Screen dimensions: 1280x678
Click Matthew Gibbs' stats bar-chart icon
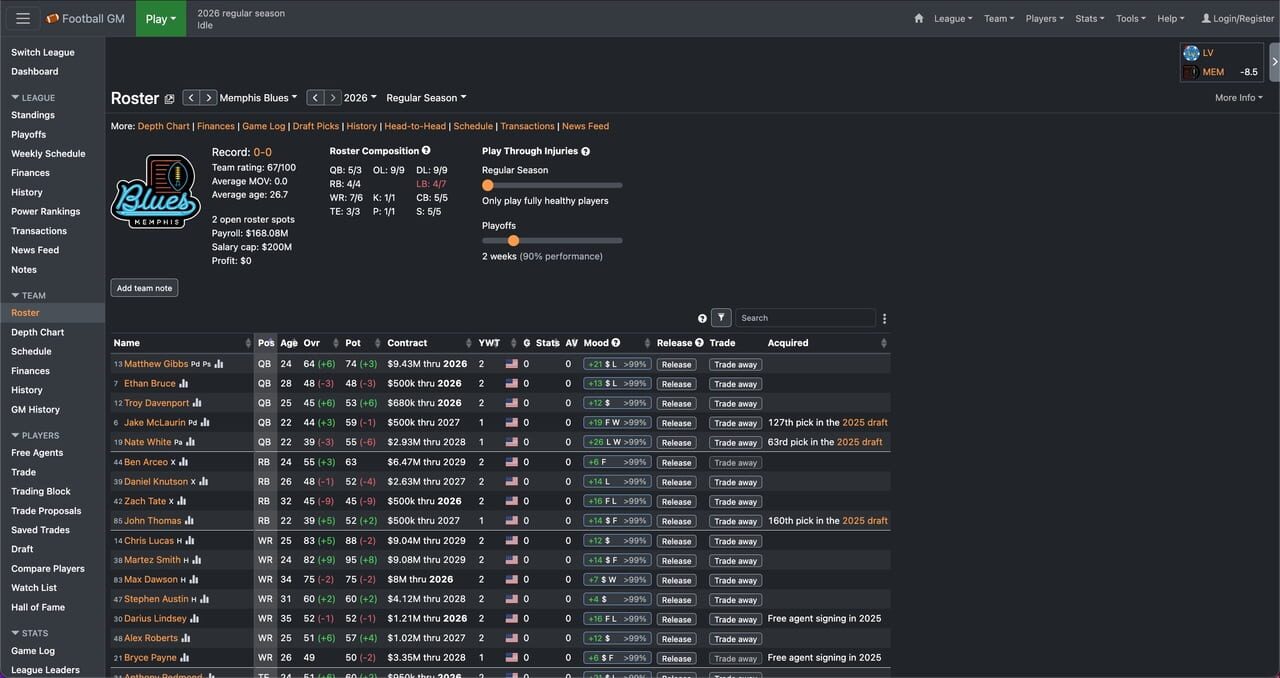pos(219,365)
